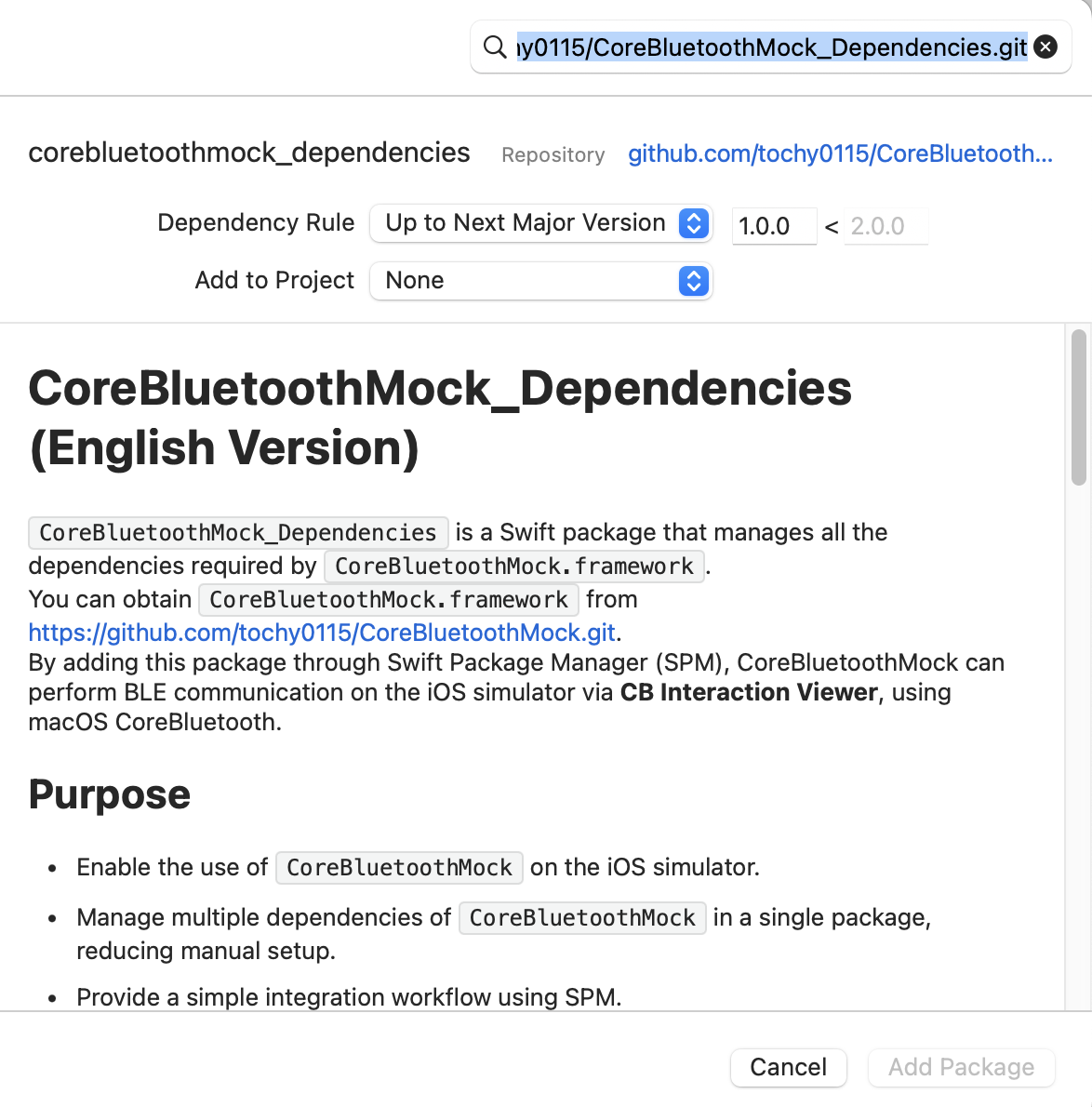Click the English Version README main heading

point(440,418)
